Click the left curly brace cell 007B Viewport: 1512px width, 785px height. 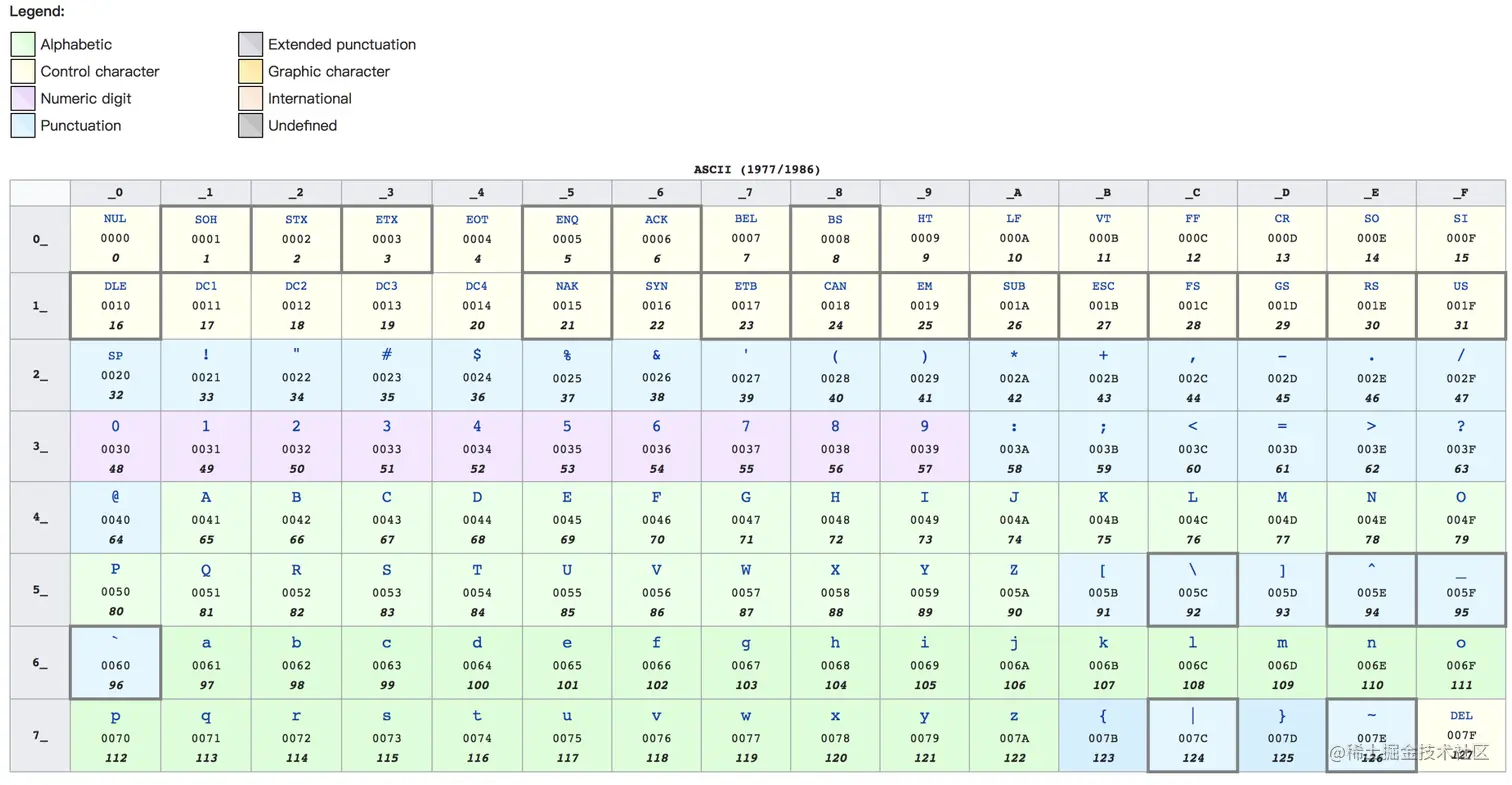[x=1103, y=735]
